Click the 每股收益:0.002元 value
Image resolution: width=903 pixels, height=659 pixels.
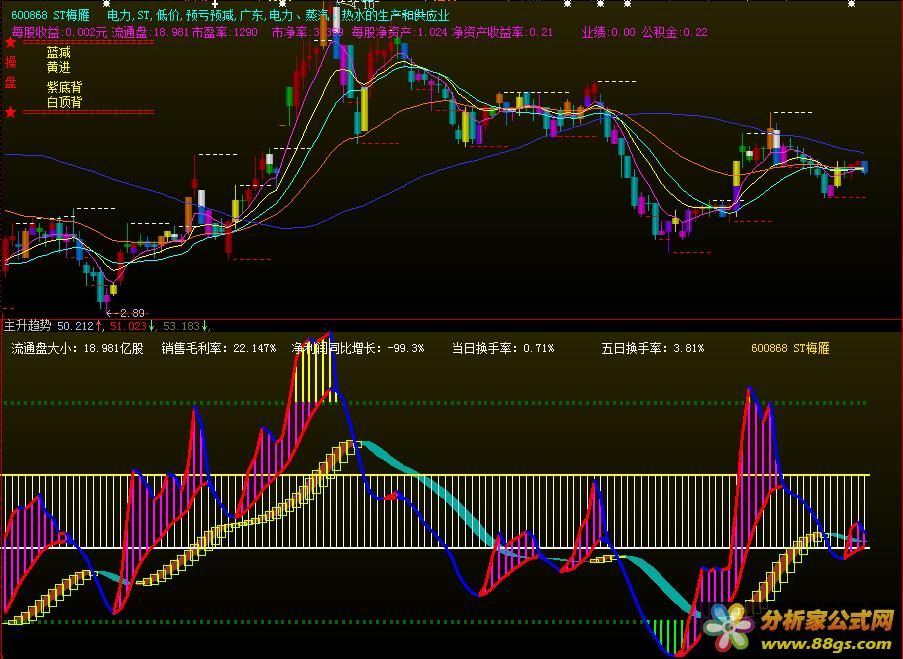(59, 32)
